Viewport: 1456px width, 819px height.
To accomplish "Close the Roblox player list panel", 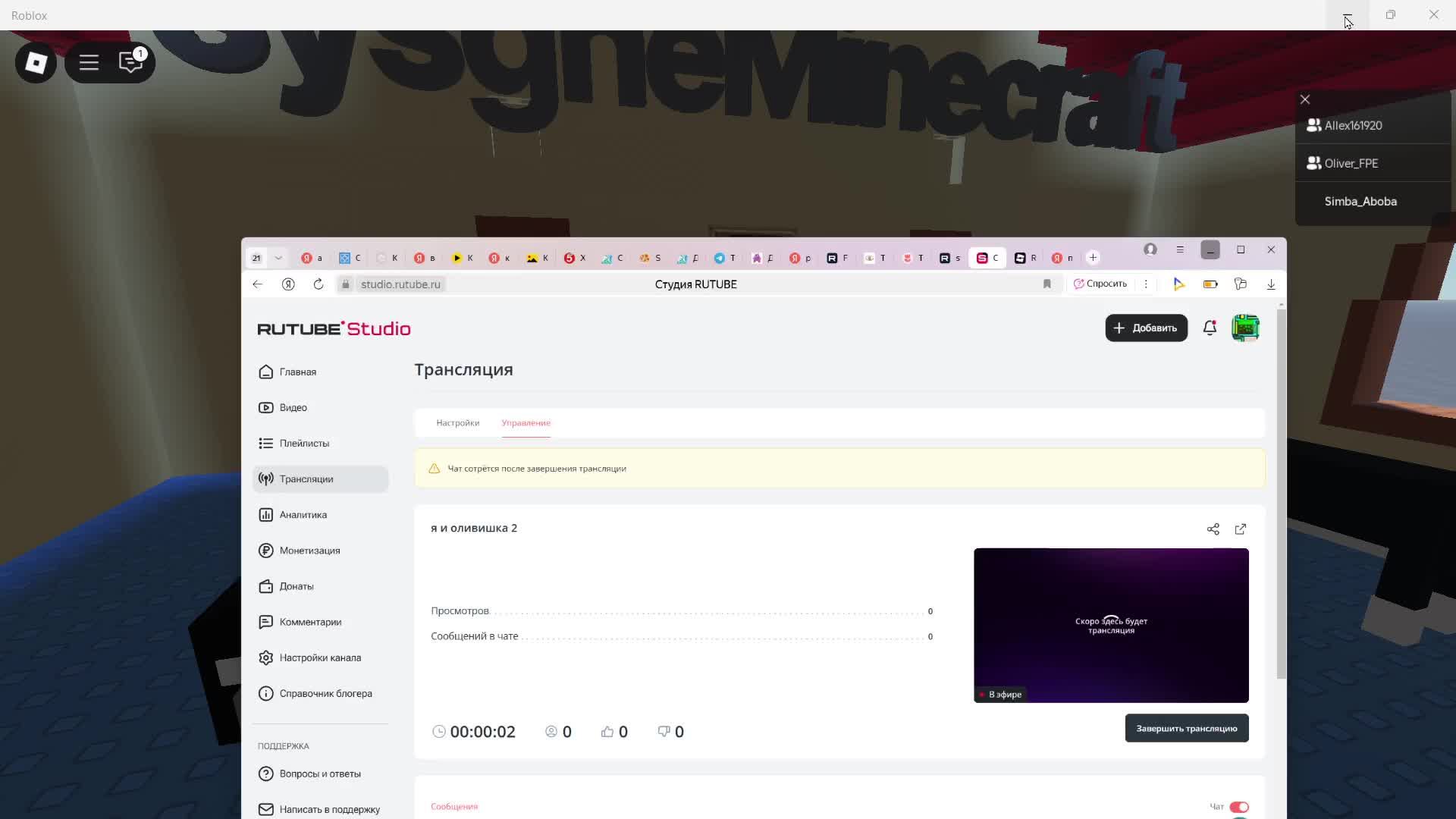I will pos(1305,99).
